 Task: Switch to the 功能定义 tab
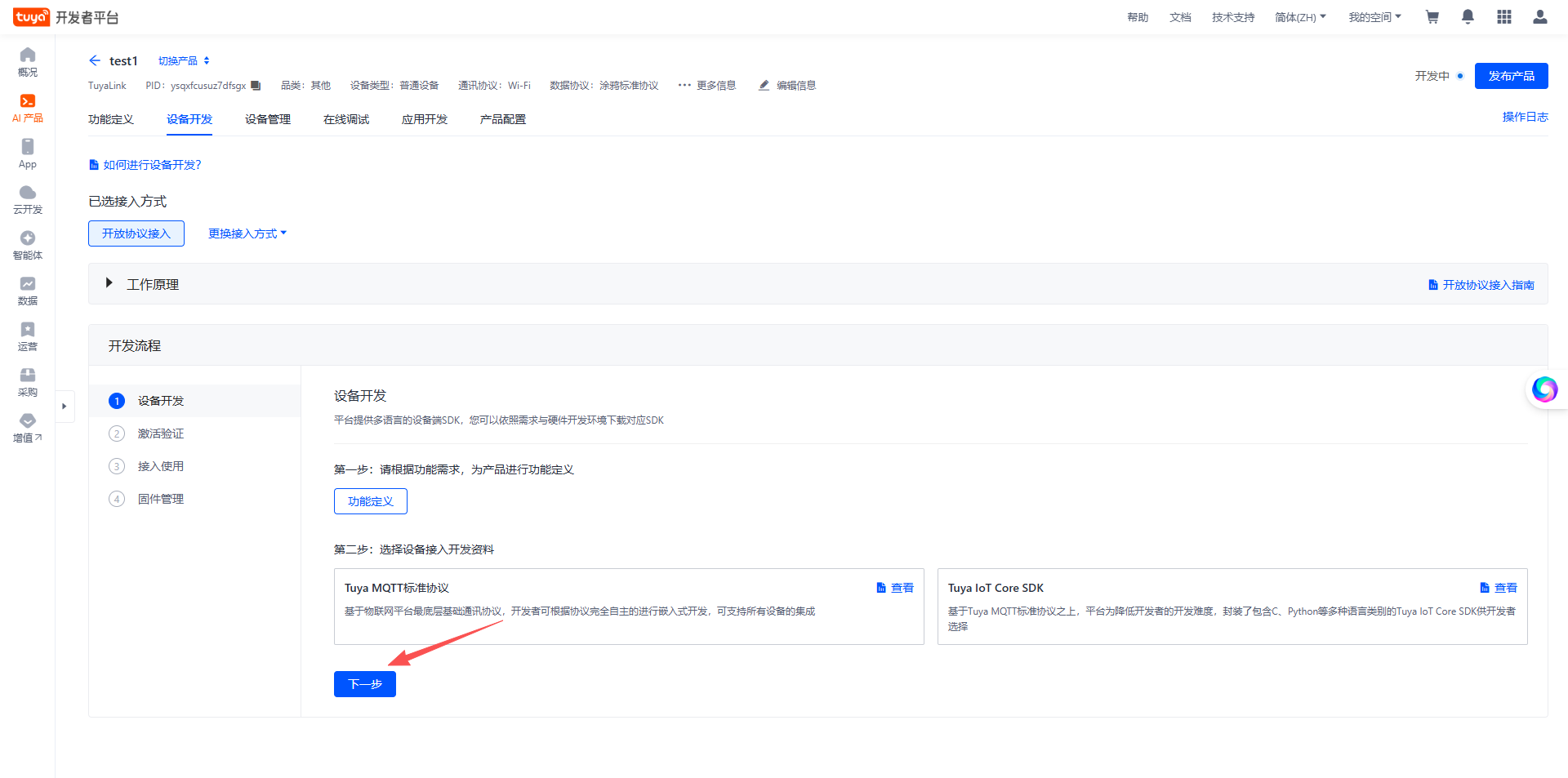pyautogui.click(x=111, y=119)
